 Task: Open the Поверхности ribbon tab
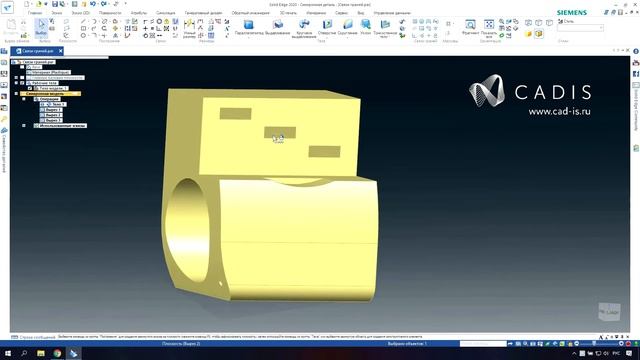110,13
